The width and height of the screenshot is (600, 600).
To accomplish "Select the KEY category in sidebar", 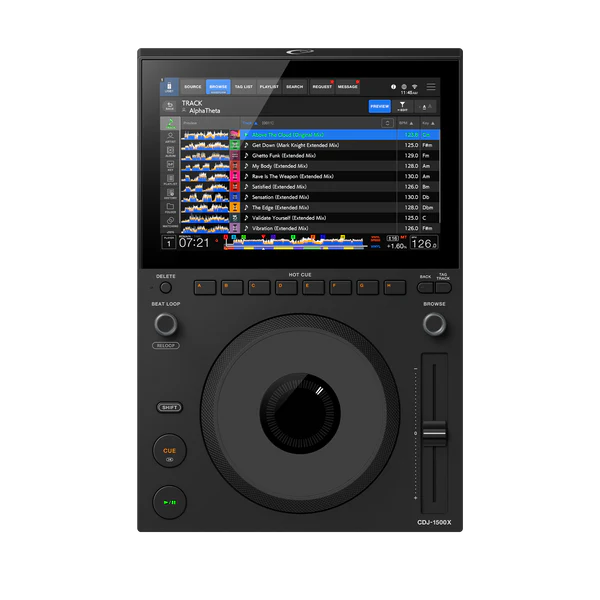I will tap(170, 166).
